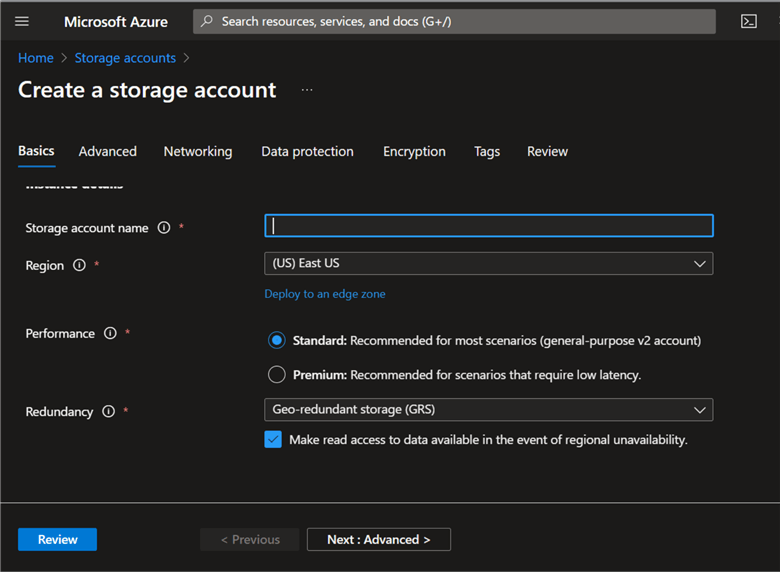Expand the Redundancy dropdown
The width and height of the screenshot is (780, 572).
(699, 410)
